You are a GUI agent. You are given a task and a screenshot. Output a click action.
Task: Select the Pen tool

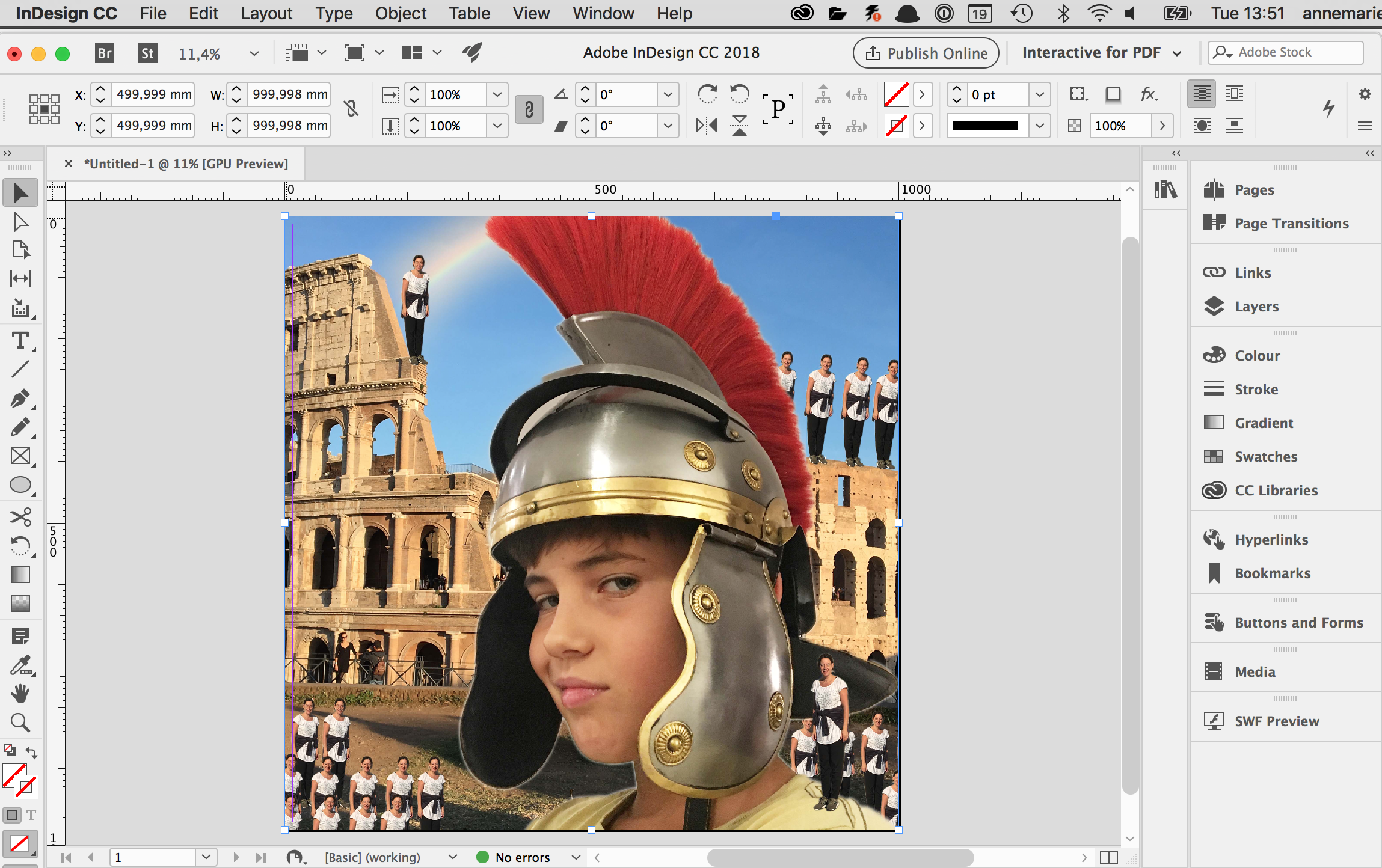point(20,398)
